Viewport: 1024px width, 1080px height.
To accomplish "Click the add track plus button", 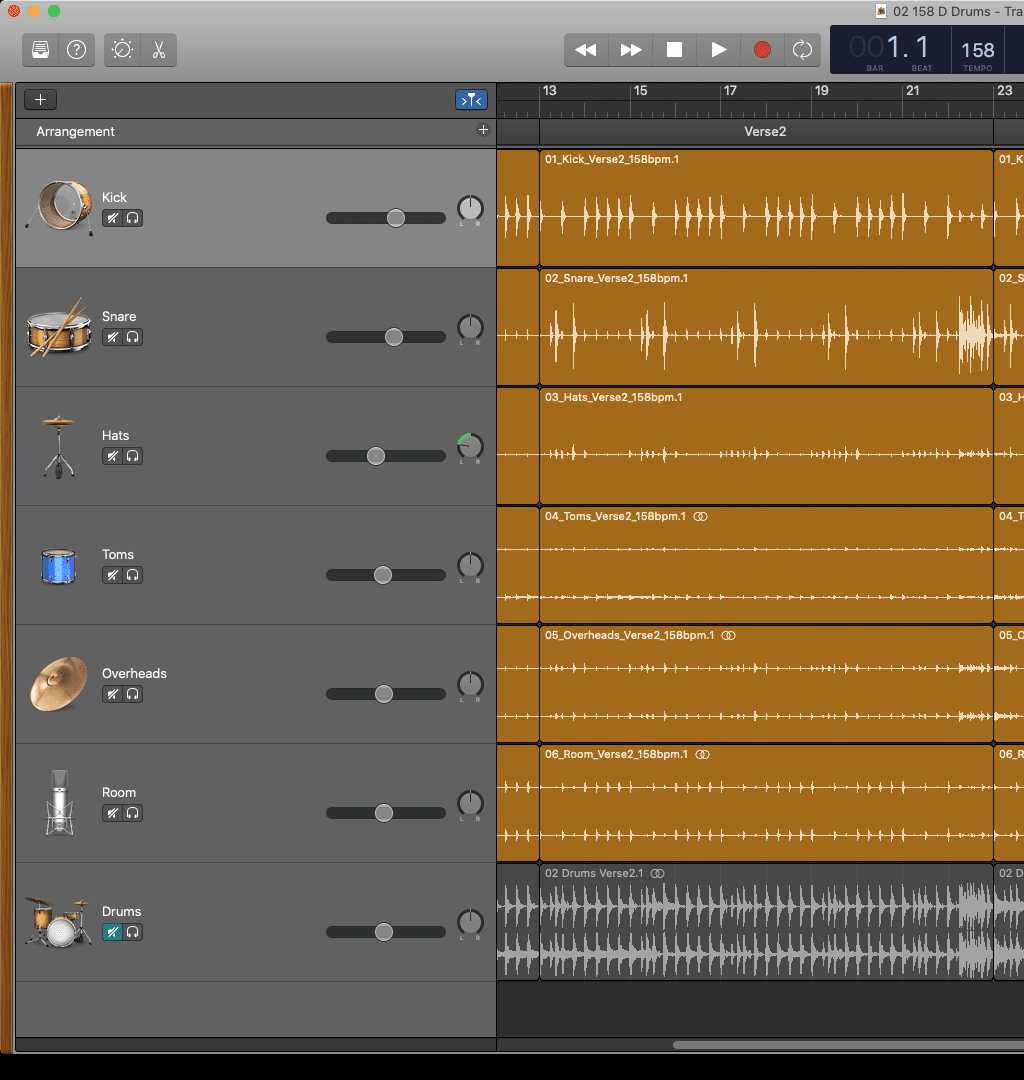I will pos(41,100).
